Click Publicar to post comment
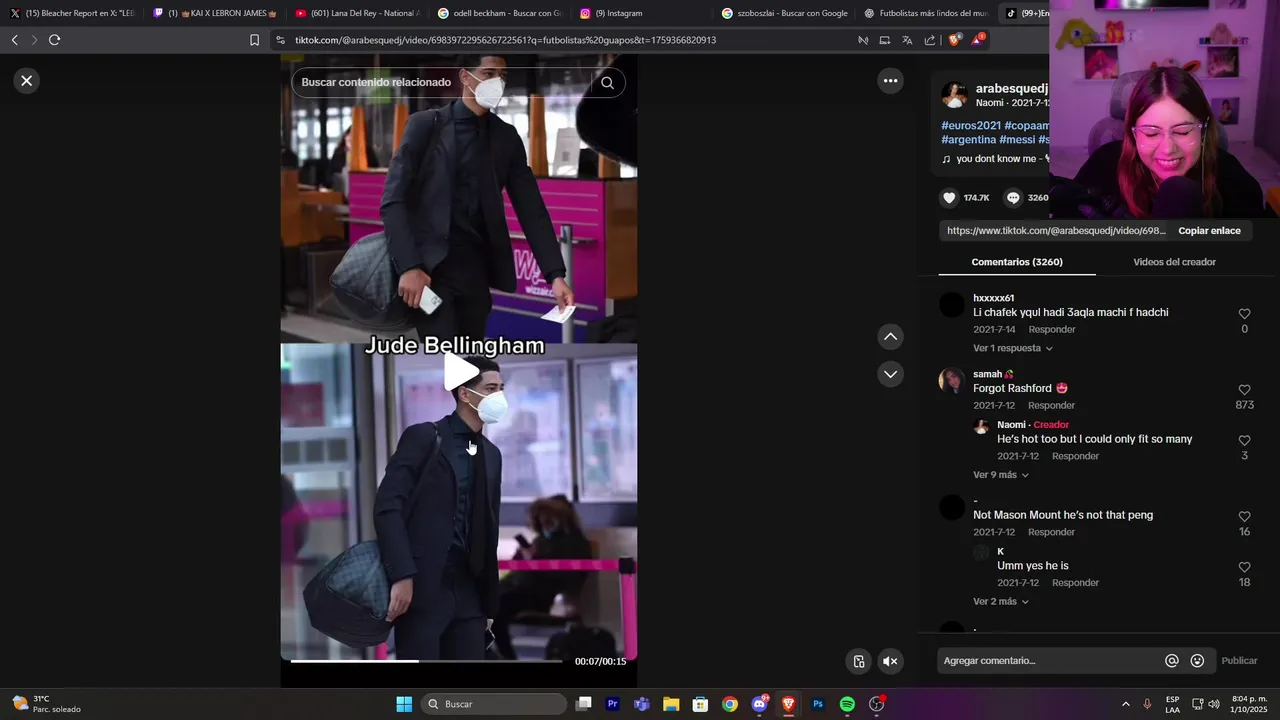1280x720 pixels. (1239, 661)
